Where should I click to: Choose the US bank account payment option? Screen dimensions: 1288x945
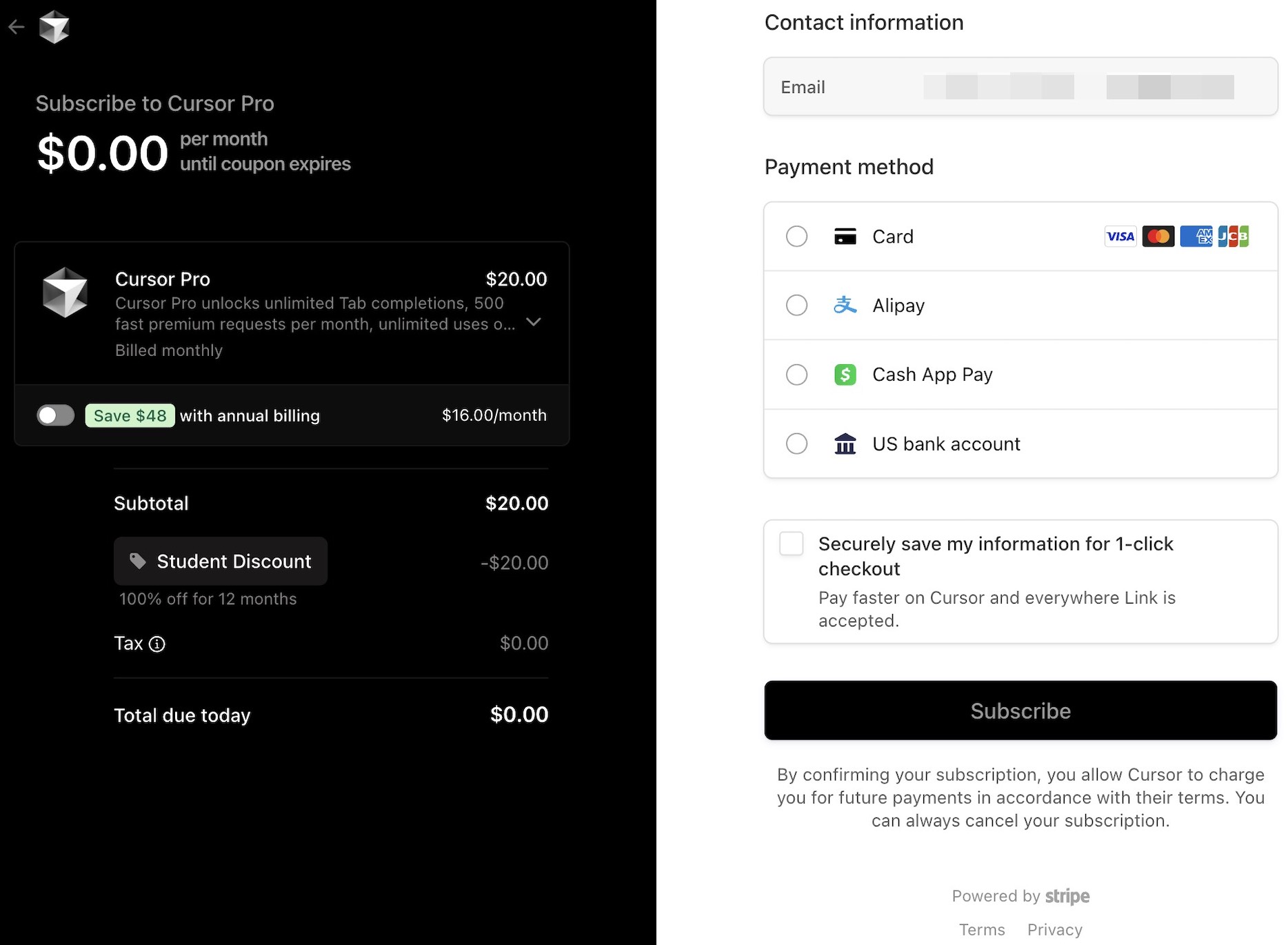(x=1020, y=444)
